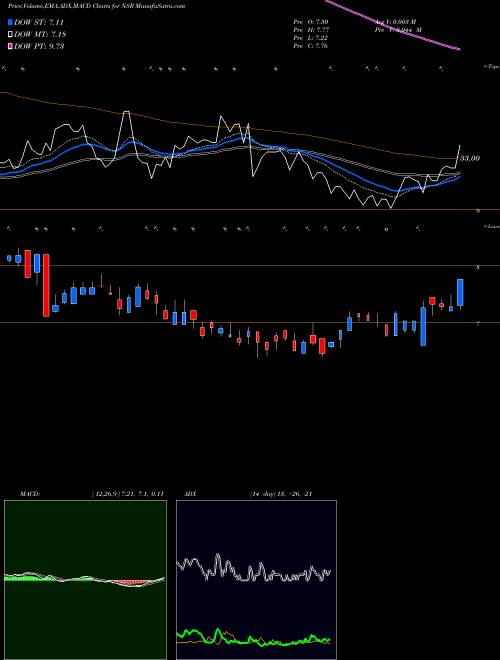Click the 'Pre H: 7.77' value
Image resolution: width=500 pixels, height=660 pixels.
[311, 30]
